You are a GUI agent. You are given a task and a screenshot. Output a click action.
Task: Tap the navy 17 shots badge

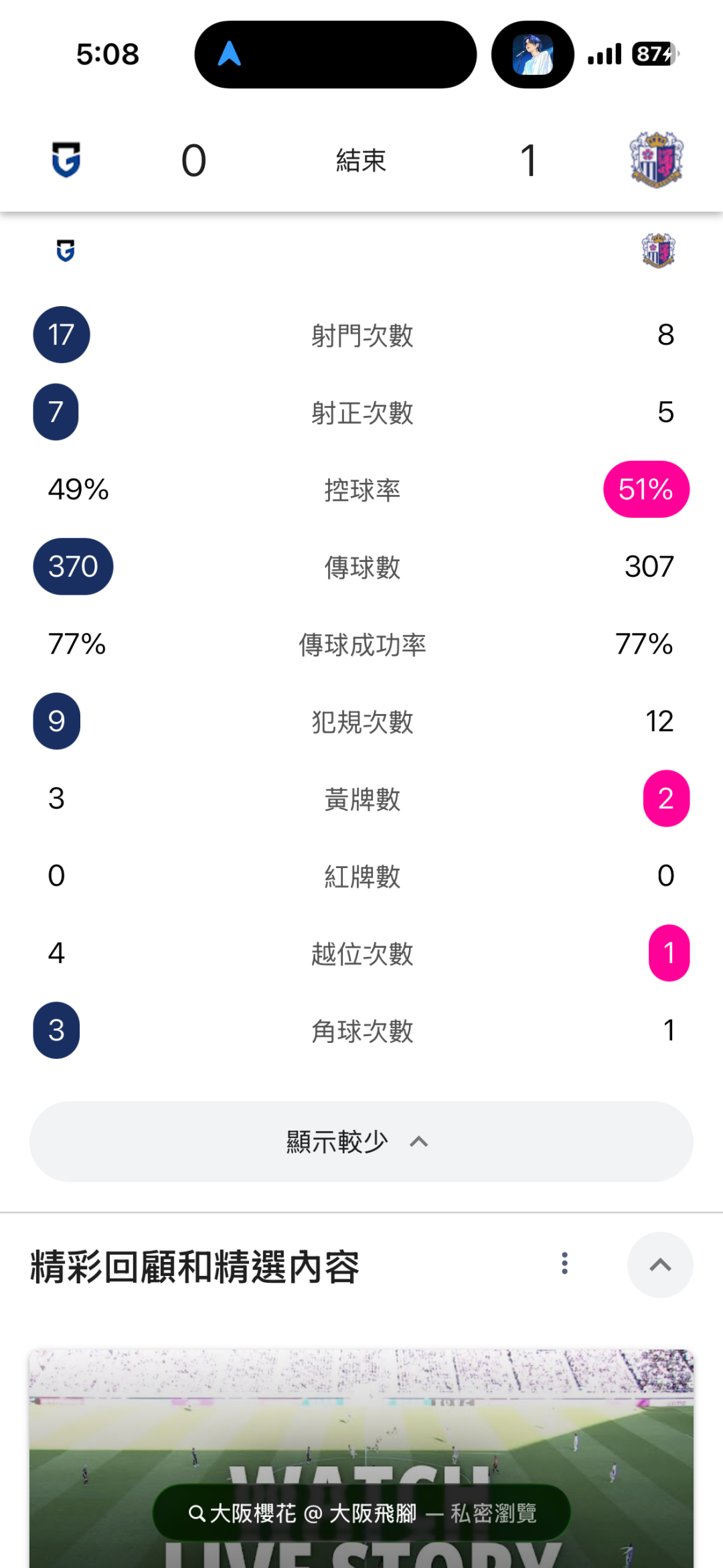point(62,335)
